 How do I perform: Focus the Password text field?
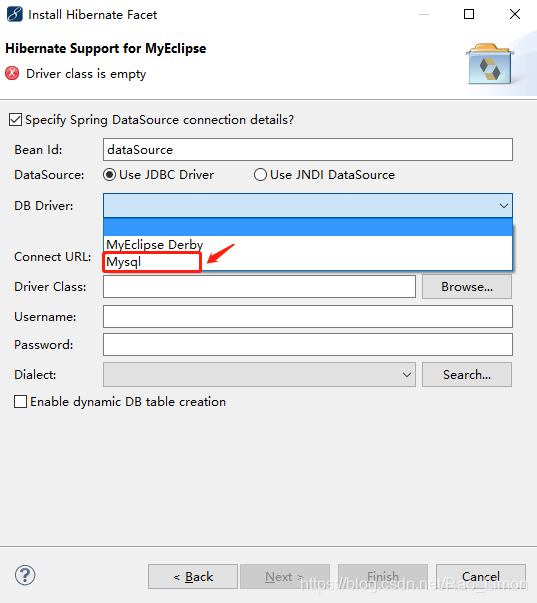coord(308,345)
